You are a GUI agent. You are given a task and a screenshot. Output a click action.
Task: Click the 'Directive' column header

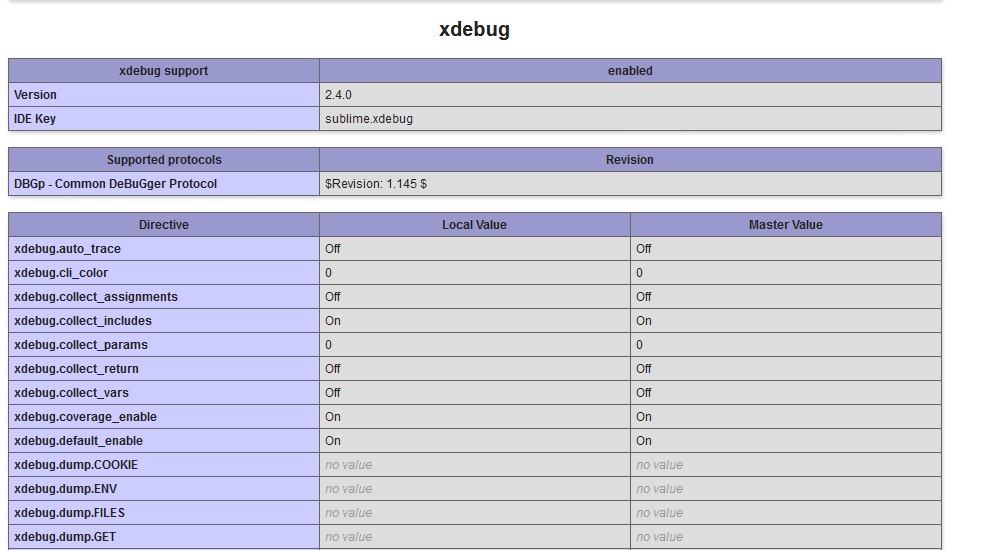click(x=164, y=225)
